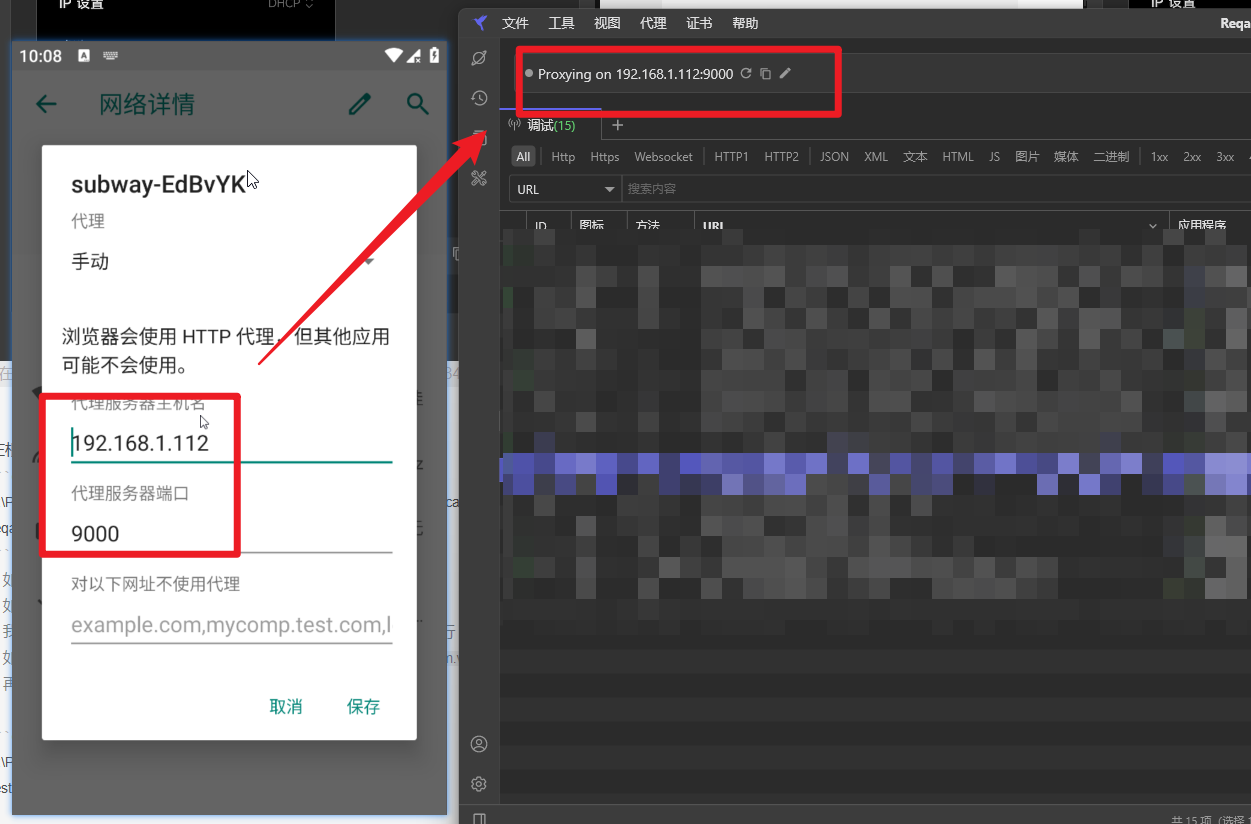Toggle the 二进制 content filter
1251x824 pixels.
coord(1111,157)
